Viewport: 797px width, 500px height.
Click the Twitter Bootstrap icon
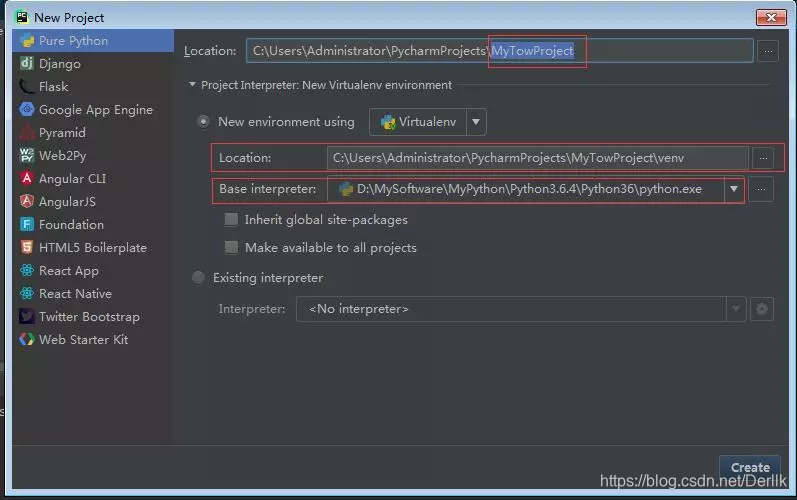click(27, 317)
